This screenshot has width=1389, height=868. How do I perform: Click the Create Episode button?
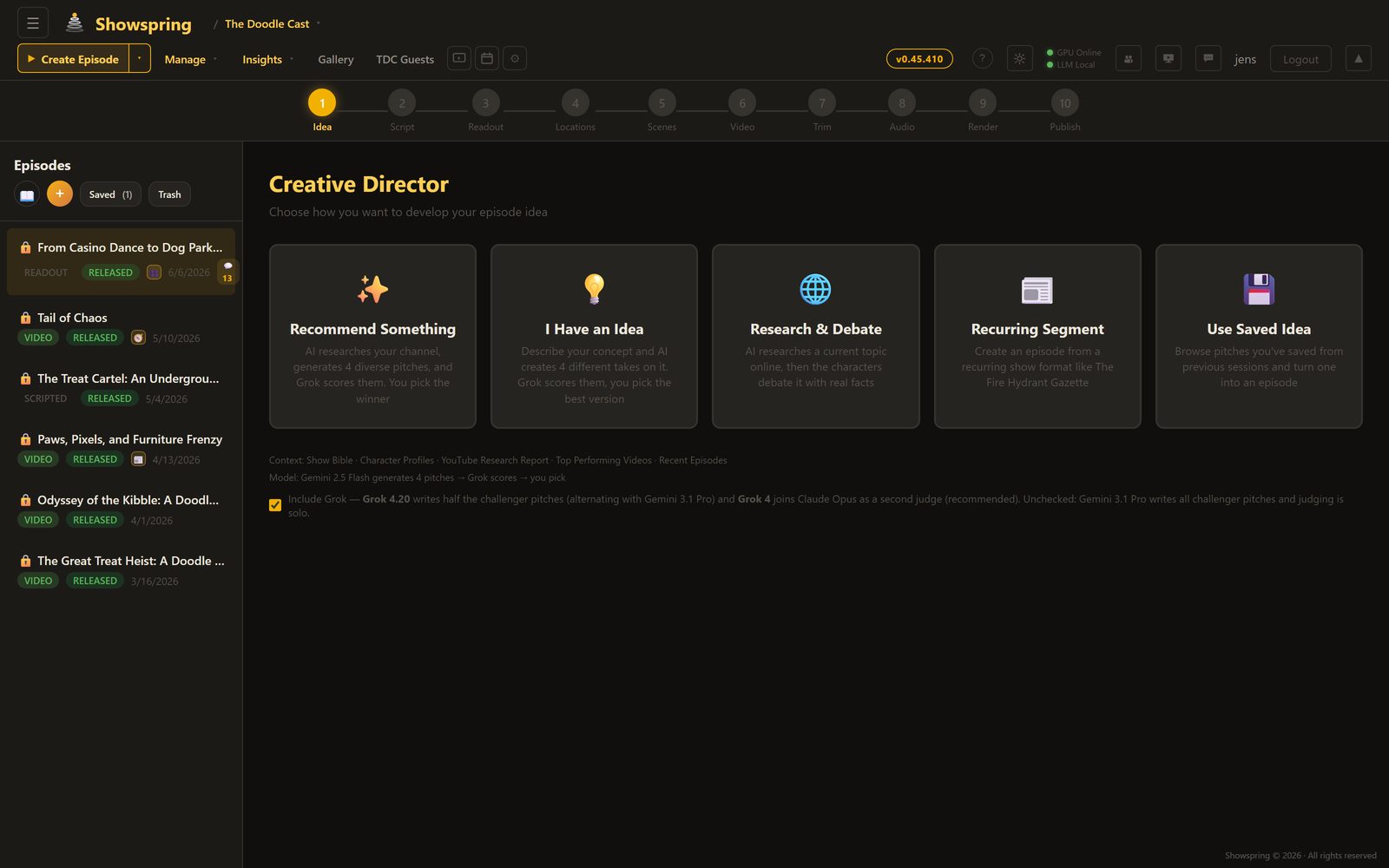point(74,58)
